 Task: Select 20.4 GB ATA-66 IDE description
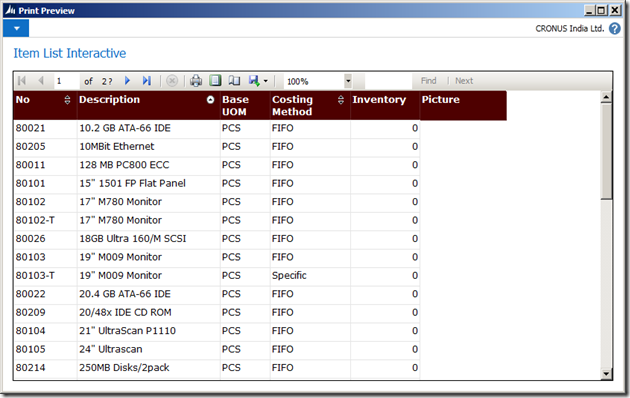tap(125, 294)
